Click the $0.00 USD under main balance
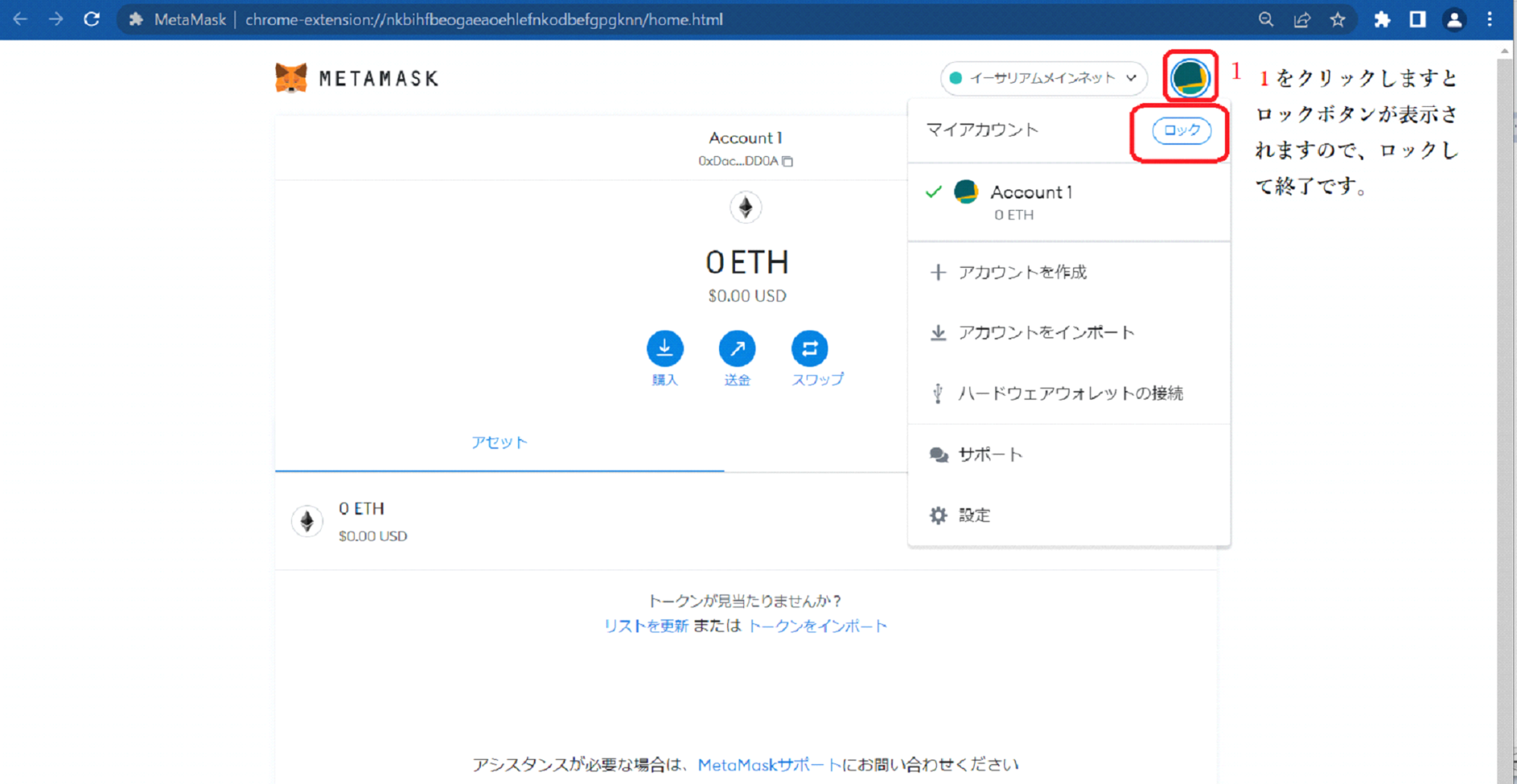This screenshot has width=1517, height=784. (747, 296)
